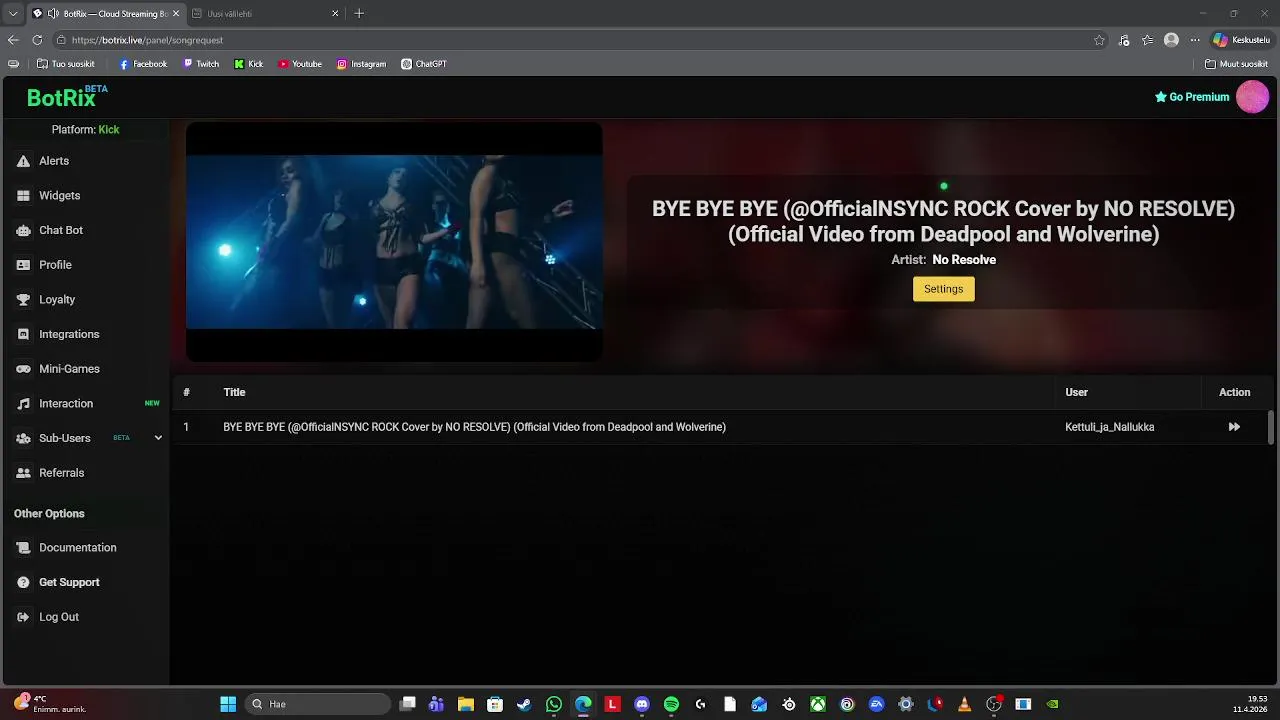Click the User column header
This screenshot has height=720, width=1280.
point(1076,392)
